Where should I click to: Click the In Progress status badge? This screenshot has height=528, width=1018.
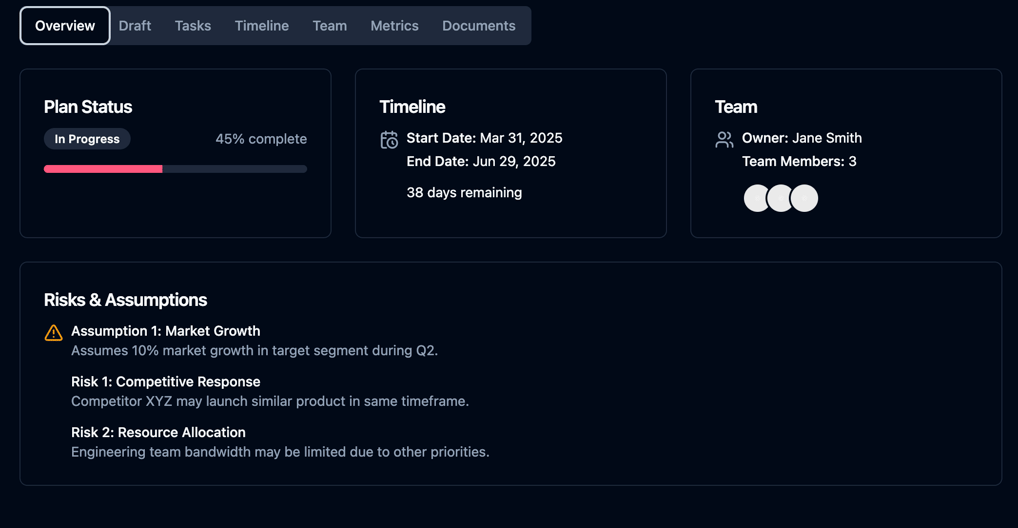click(x=87, y=139)
